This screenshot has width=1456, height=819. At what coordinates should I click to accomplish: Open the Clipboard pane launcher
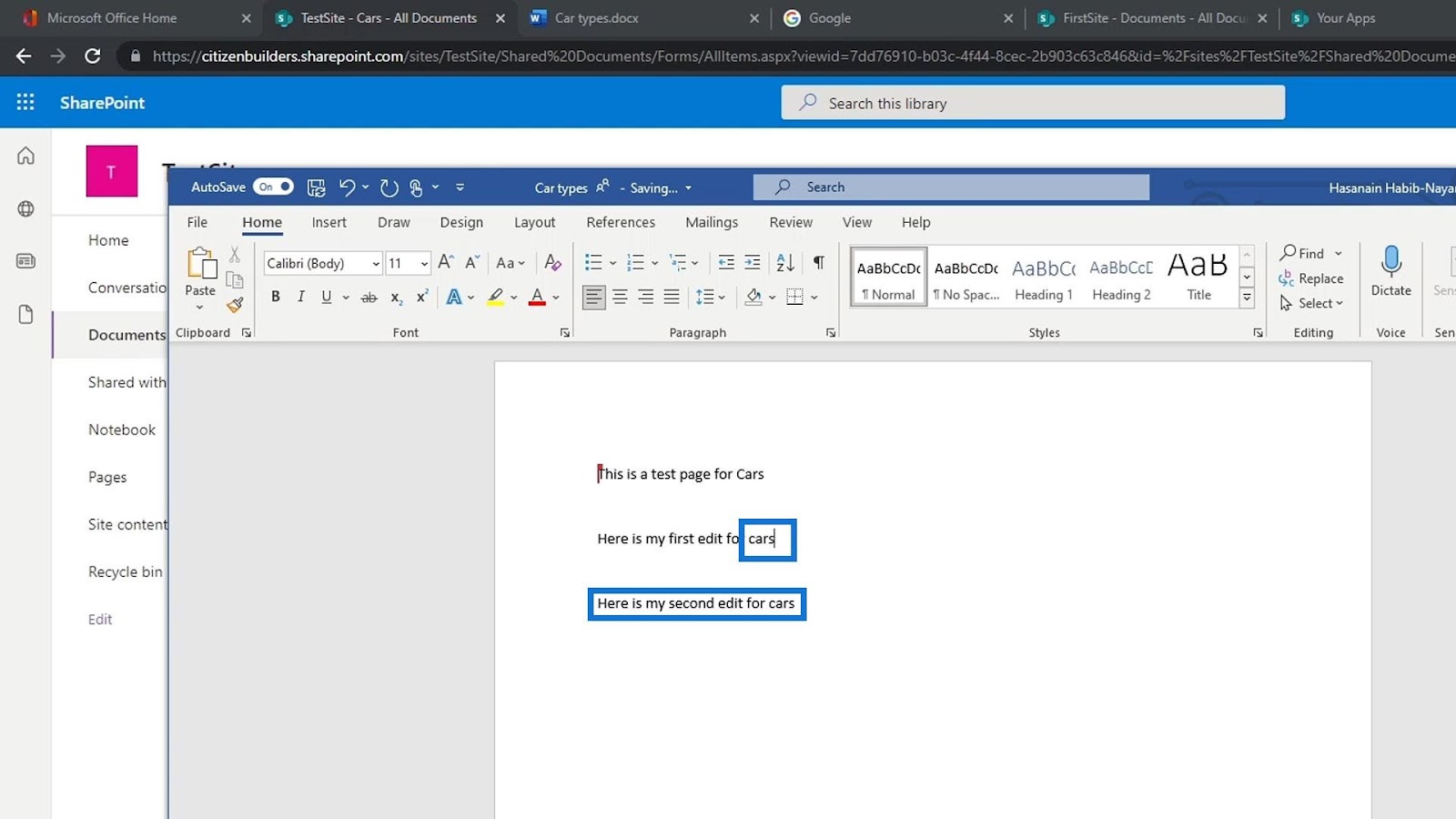[x=247, y=333]
